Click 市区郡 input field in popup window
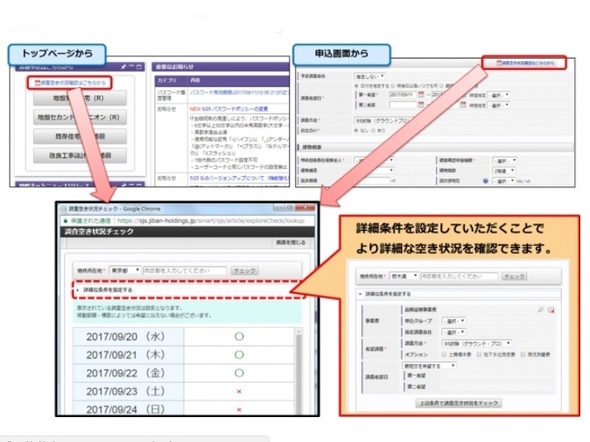Viewport: 590px width, 442px height. pos(185,270)
